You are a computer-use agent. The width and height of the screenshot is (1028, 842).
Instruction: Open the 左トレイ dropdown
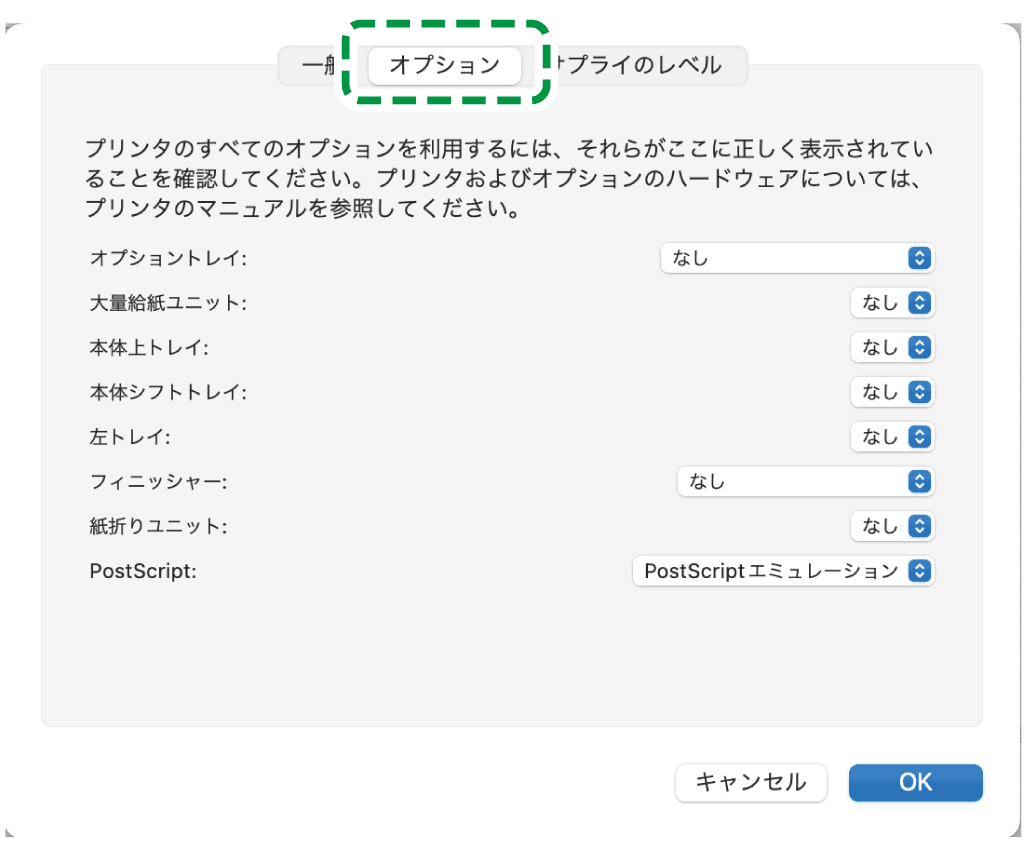(x=892, y=437)
